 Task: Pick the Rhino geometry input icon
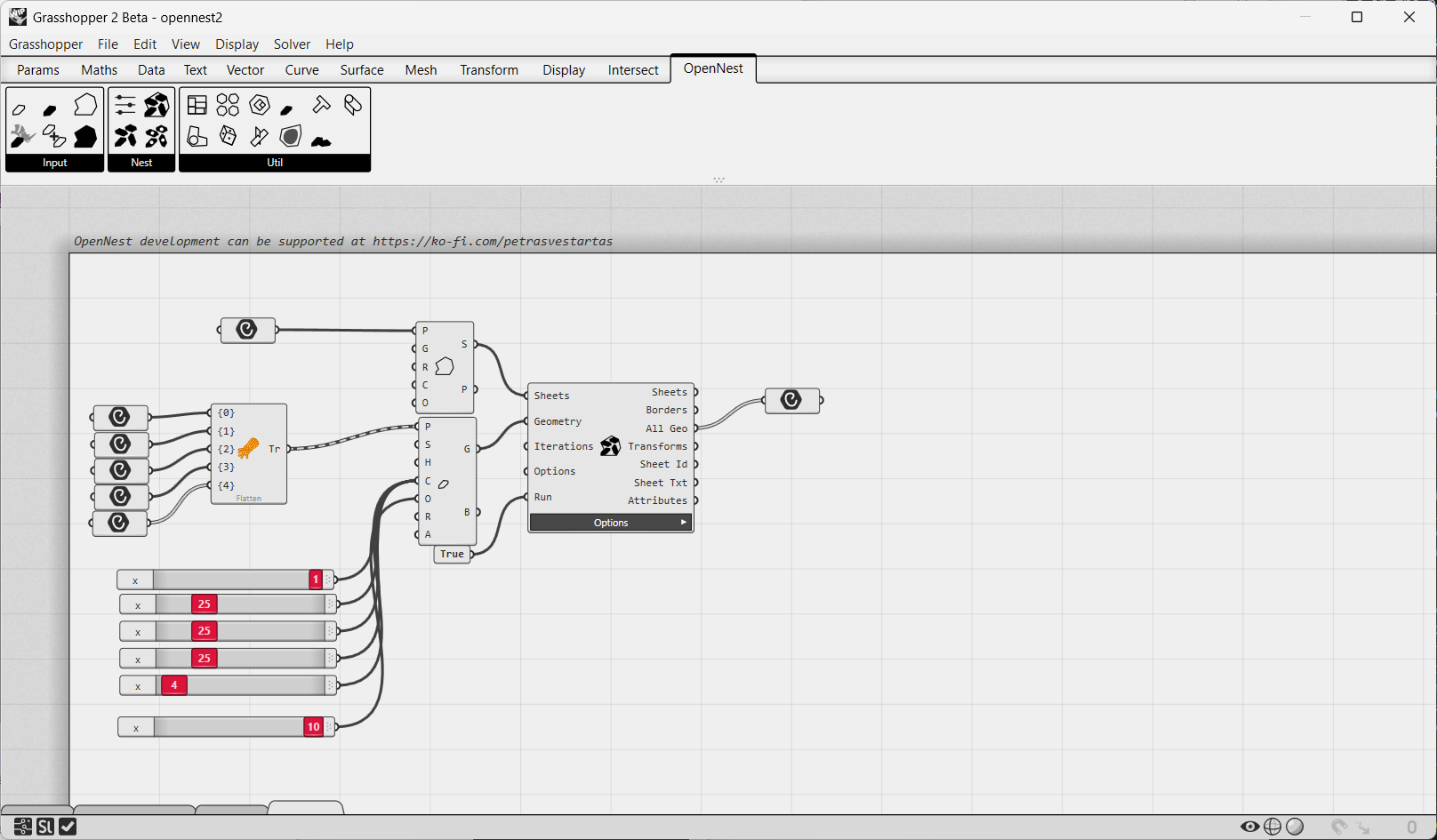coord(22,136)
